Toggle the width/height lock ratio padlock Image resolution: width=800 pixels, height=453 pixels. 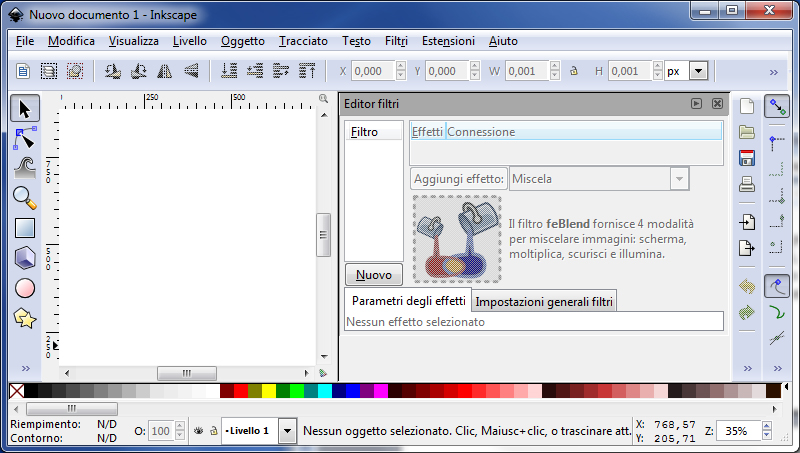click(x=574, y=71)
